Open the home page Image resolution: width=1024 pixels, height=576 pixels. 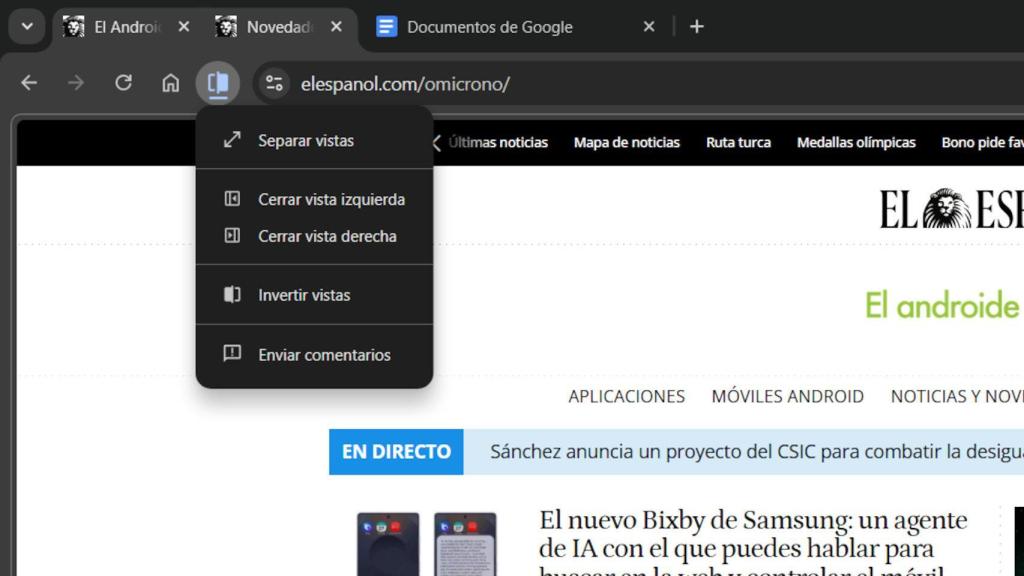(x=170, y=83)
